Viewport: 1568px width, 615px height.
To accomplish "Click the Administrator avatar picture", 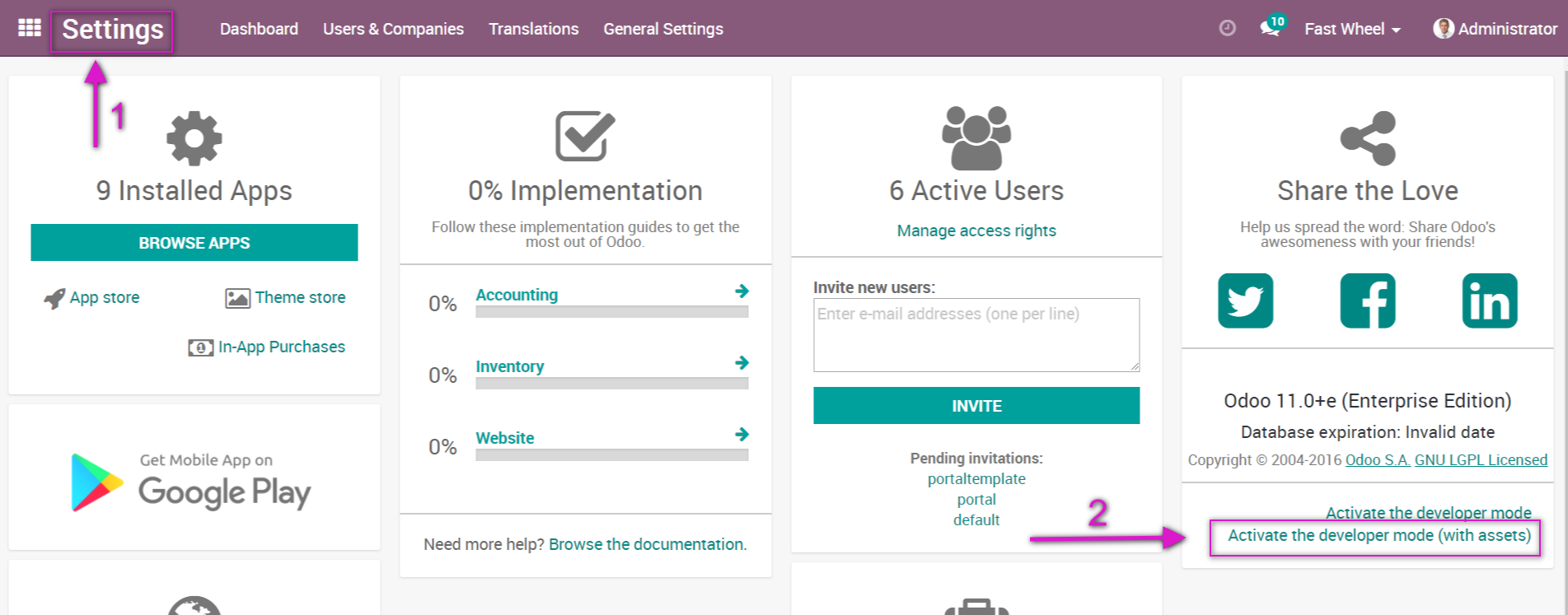I will [x=1444, y=29].
